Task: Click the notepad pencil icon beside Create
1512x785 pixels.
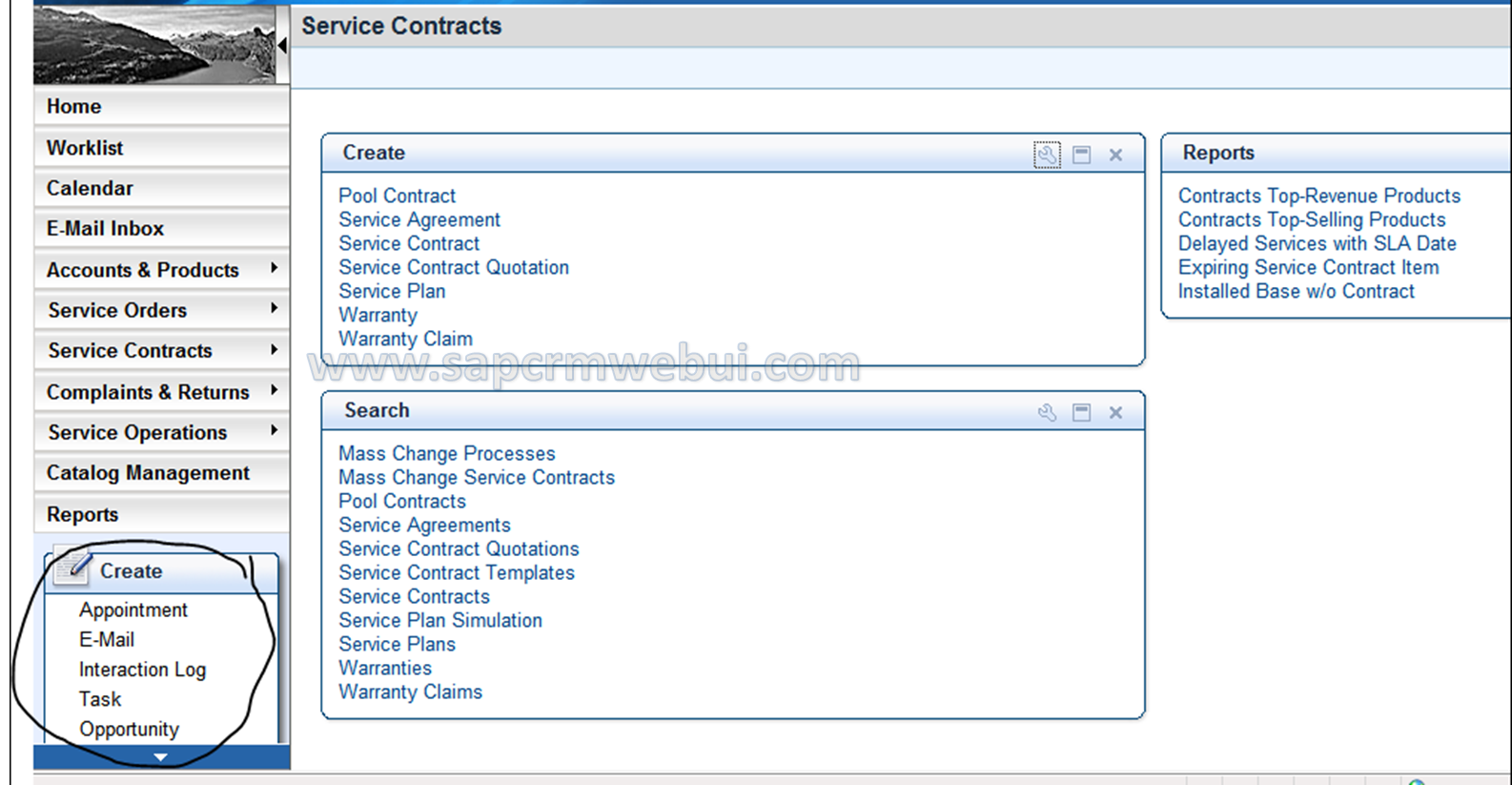Action: [73, 567]
